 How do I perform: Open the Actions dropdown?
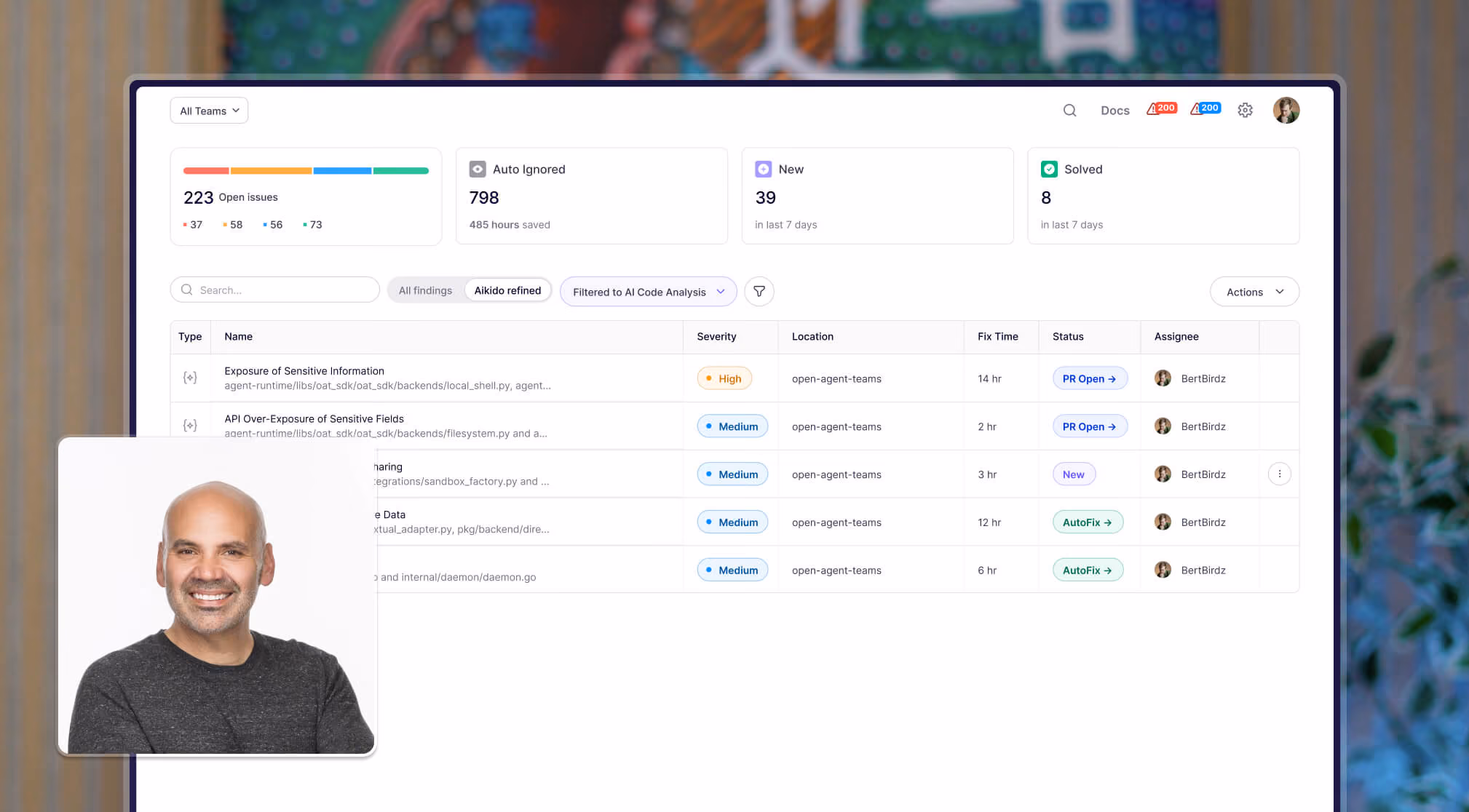[1254, 292]
